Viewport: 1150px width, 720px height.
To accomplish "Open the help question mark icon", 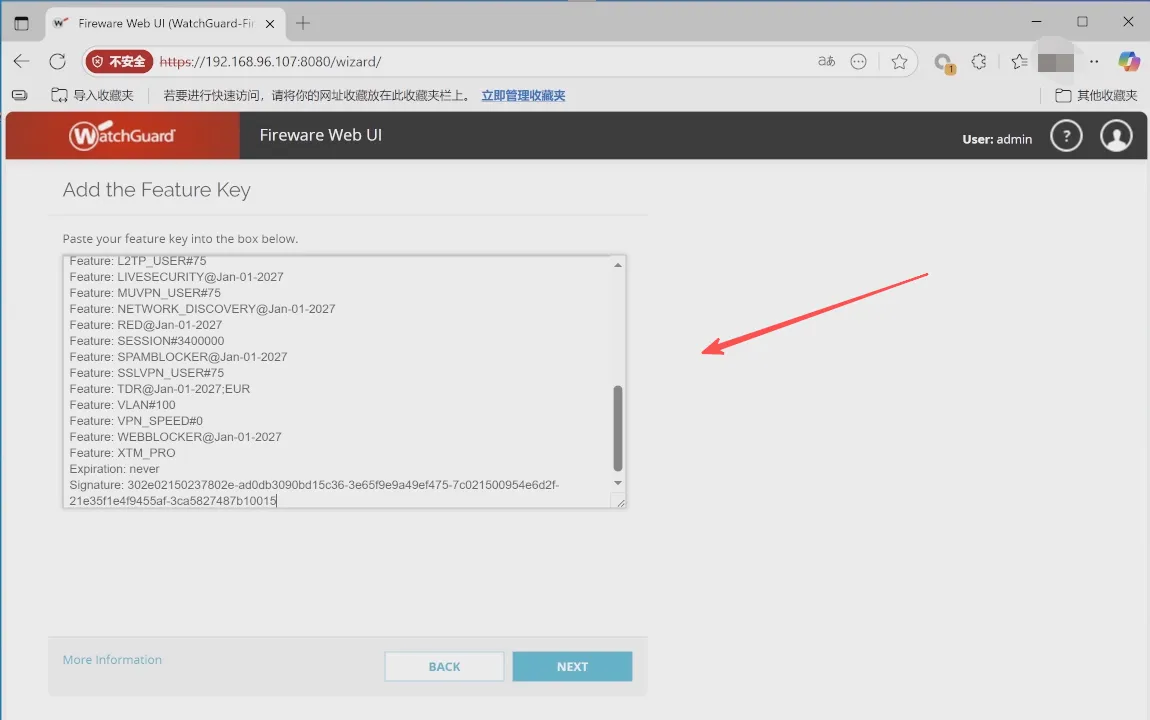I will coord(1066,136).
